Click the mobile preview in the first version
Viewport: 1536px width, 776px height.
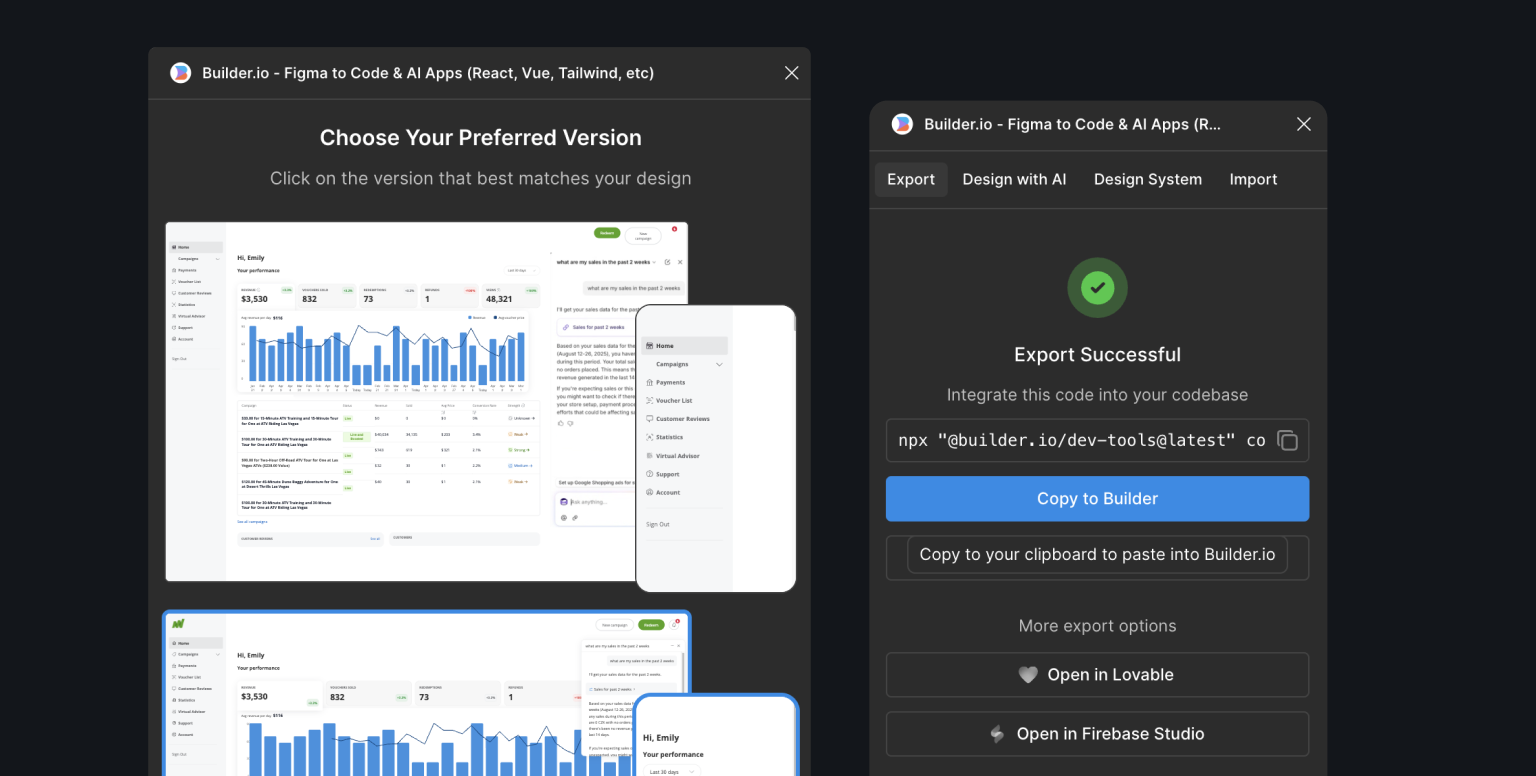716,449
